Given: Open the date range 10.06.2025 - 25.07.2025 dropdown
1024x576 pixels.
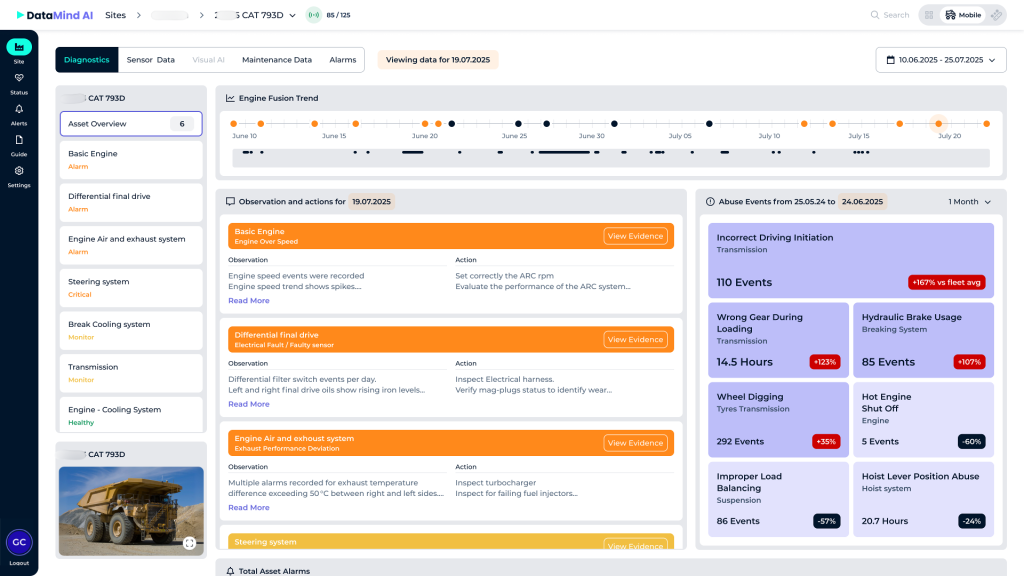Looking at the screenshot, I should [x=940, y=60].
